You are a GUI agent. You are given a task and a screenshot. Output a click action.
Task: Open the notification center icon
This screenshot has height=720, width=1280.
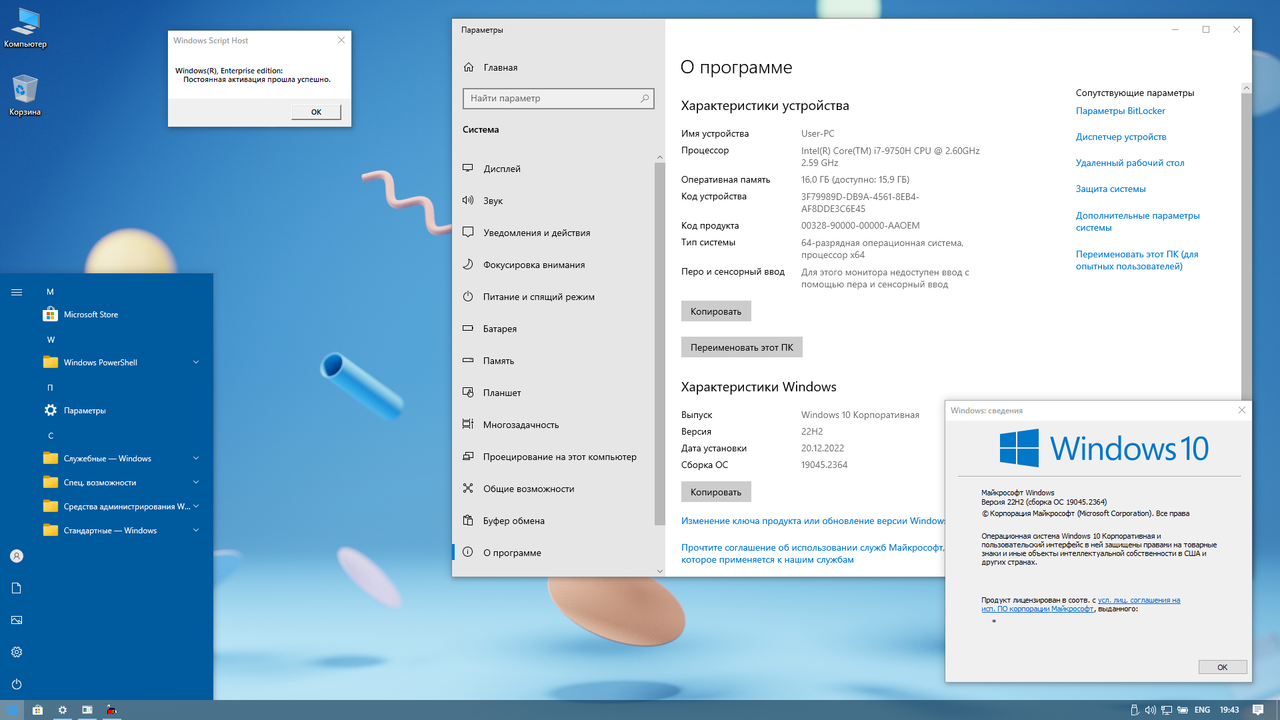coord(1259,710)
